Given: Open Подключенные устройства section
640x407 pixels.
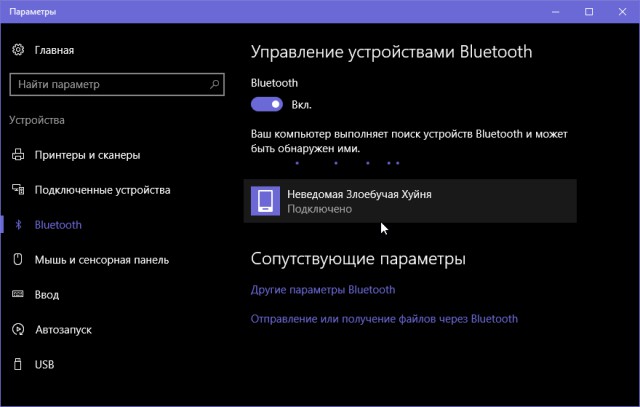Looking at the screenshot, I should point(102,190).
